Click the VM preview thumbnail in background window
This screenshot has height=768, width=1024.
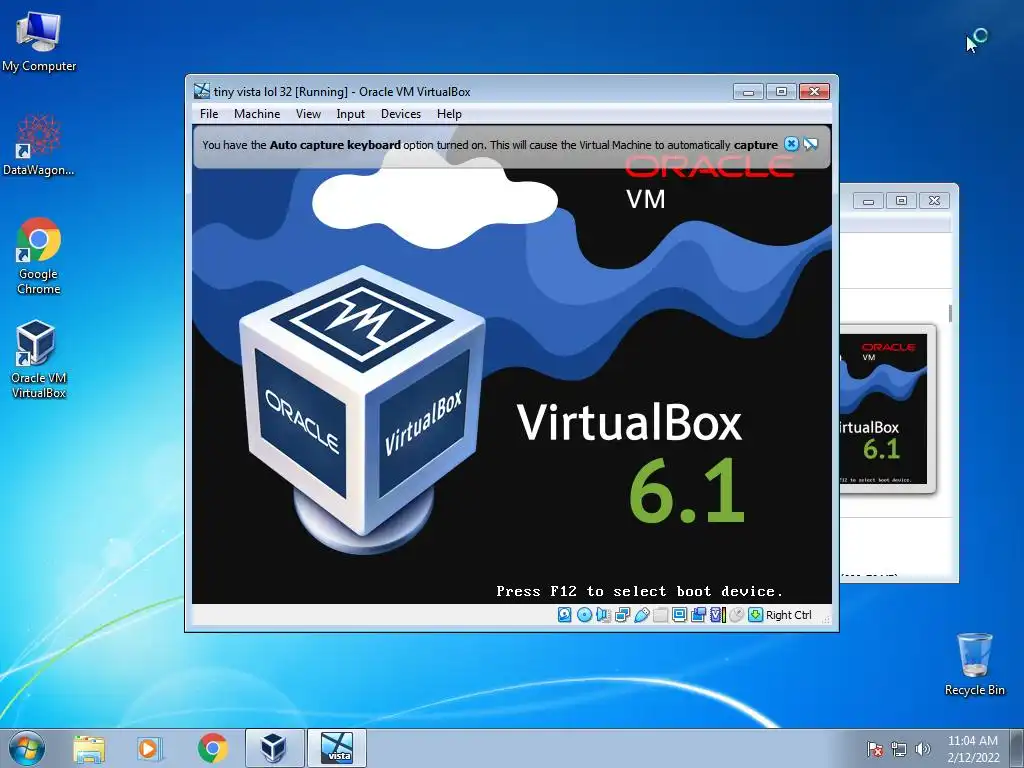point(883,408)
